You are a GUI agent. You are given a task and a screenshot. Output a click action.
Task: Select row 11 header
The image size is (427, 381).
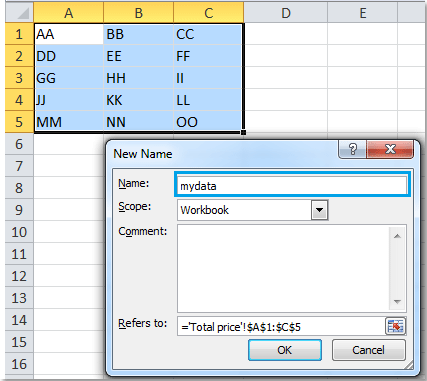pyautogui.click(x=19, y=254)
